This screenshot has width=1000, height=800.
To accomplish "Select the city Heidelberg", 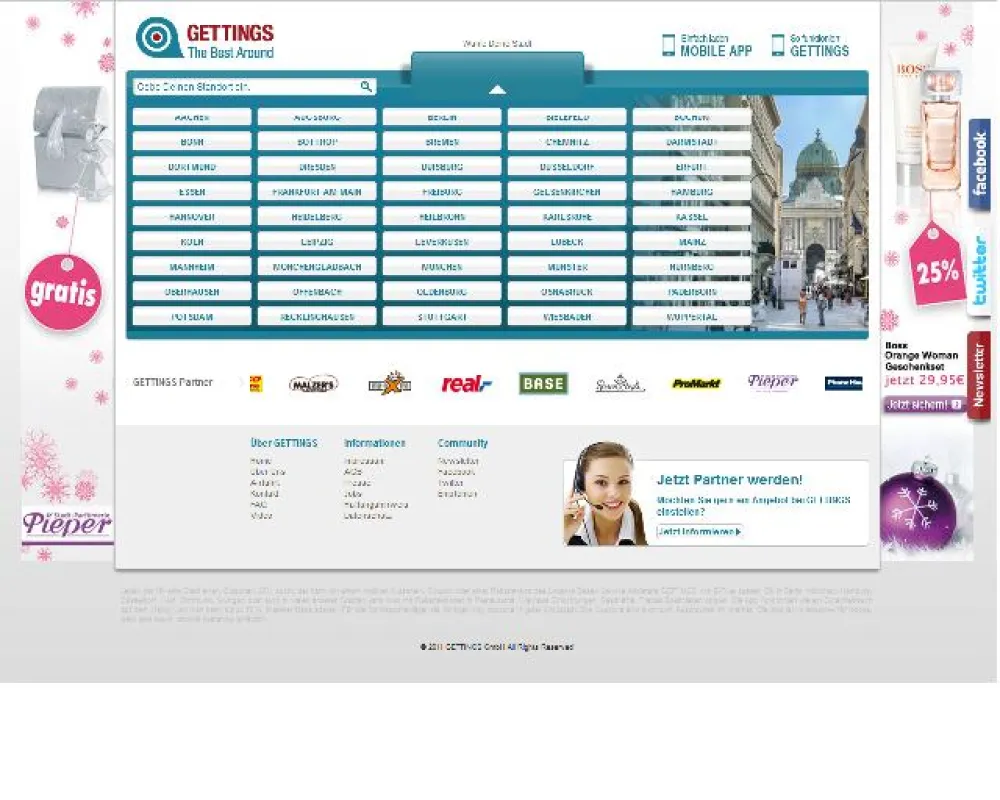I will pos(317,217).
